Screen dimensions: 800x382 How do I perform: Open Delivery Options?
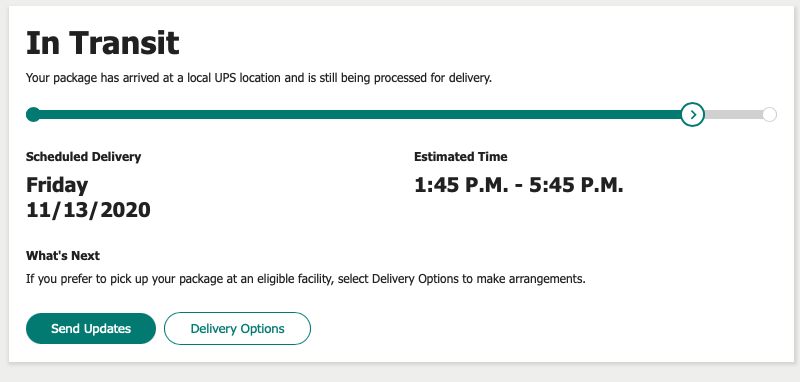coord(237,328)
